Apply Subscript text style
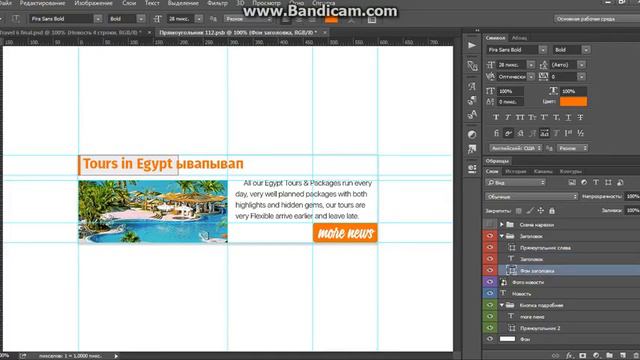 (556, 117)
